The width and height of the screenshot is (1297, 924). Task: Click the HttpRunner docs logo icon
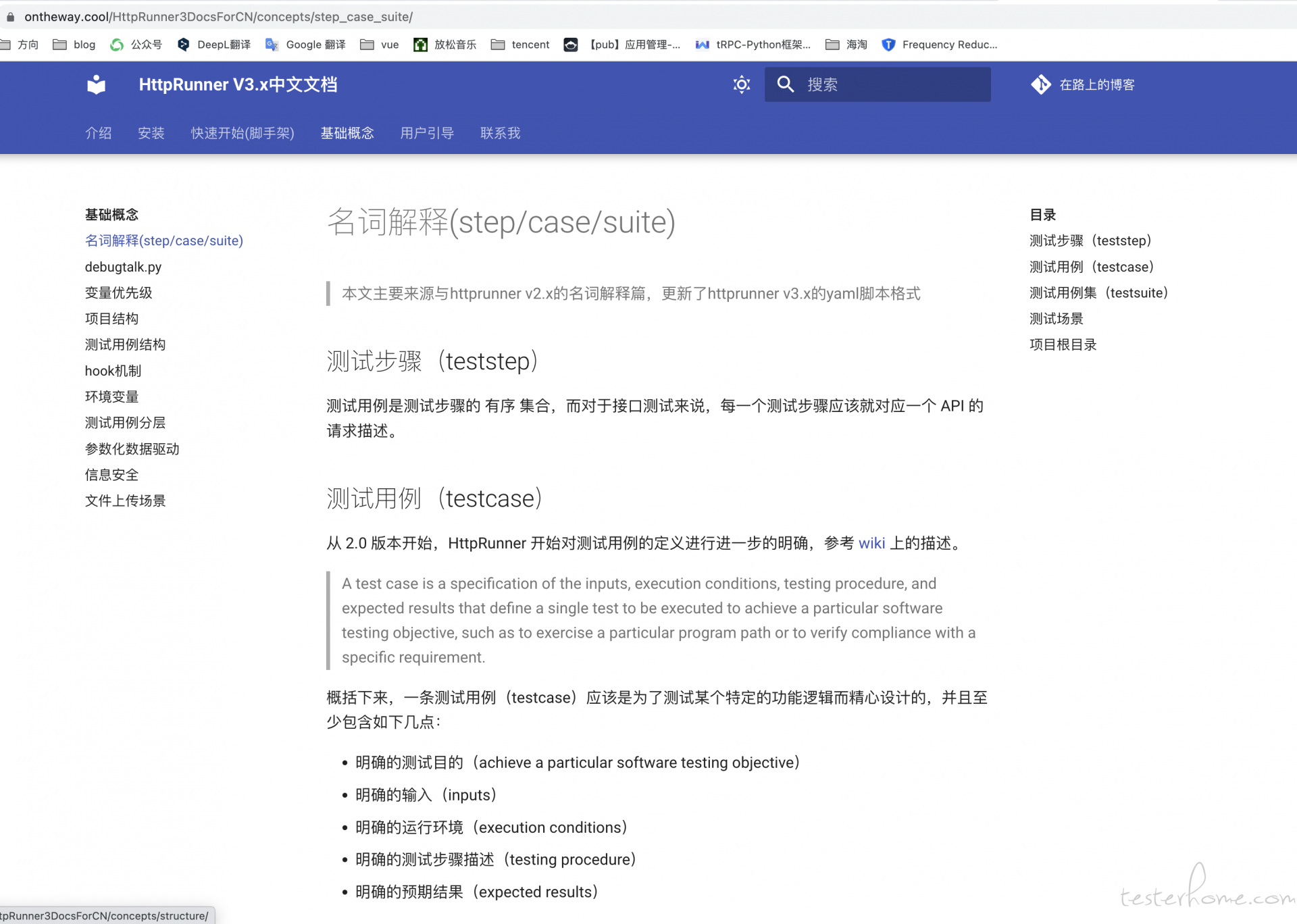[x=97, y=84]
